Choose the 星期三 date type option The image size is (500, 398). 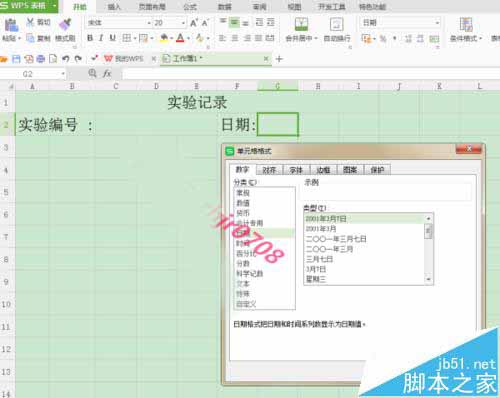[x=316, y=279]
